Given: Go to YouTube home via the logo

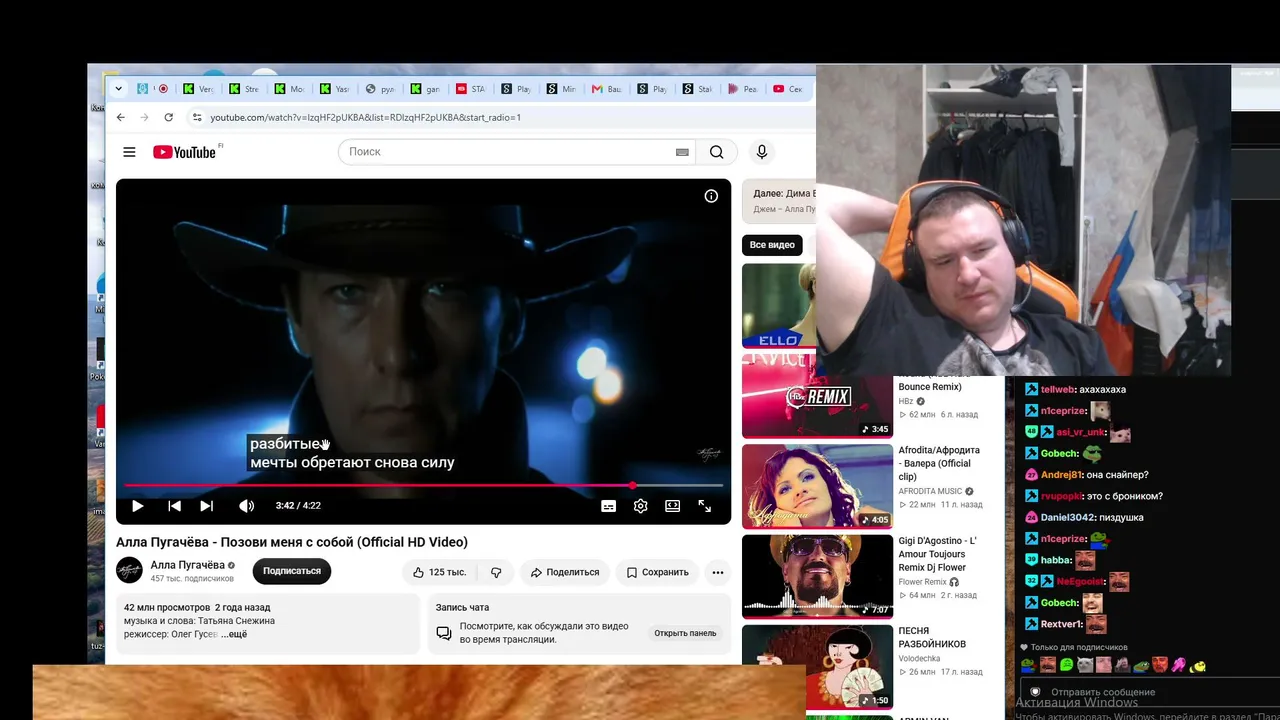Looking at the screenshot, I should tap(185, 152).
